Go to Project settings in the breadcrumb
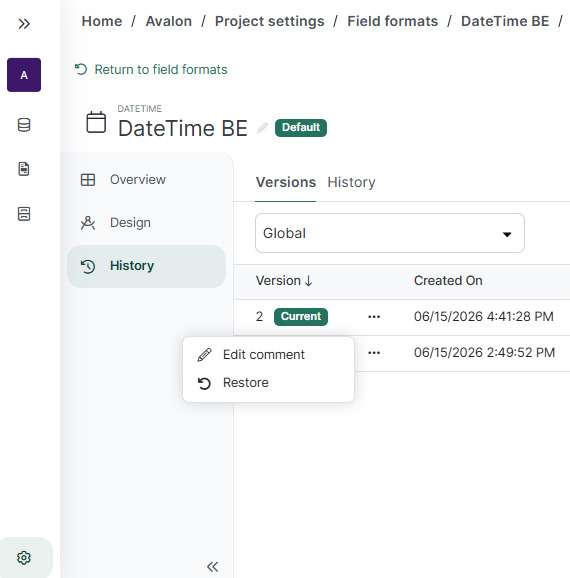This screenshot has width=570, height=578. point(270,21)
